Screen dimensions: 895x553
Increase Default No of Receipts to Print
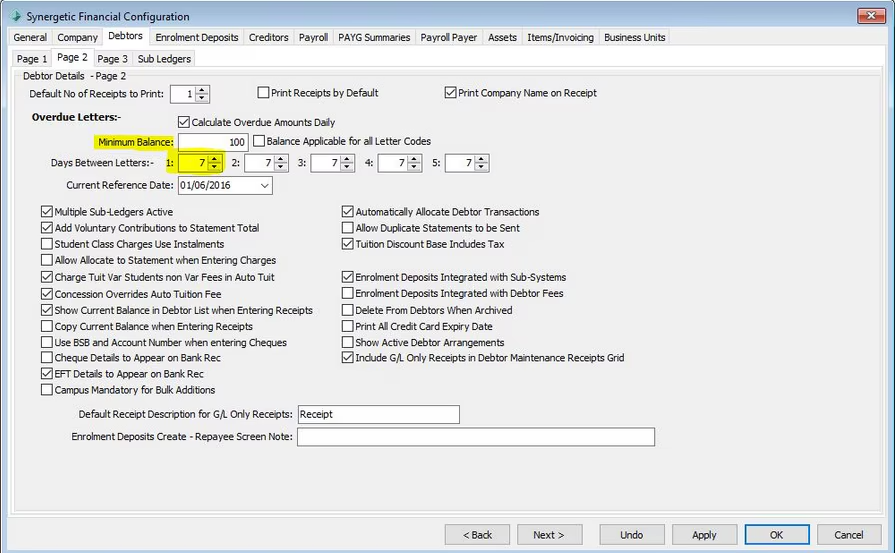click(201, 90)
